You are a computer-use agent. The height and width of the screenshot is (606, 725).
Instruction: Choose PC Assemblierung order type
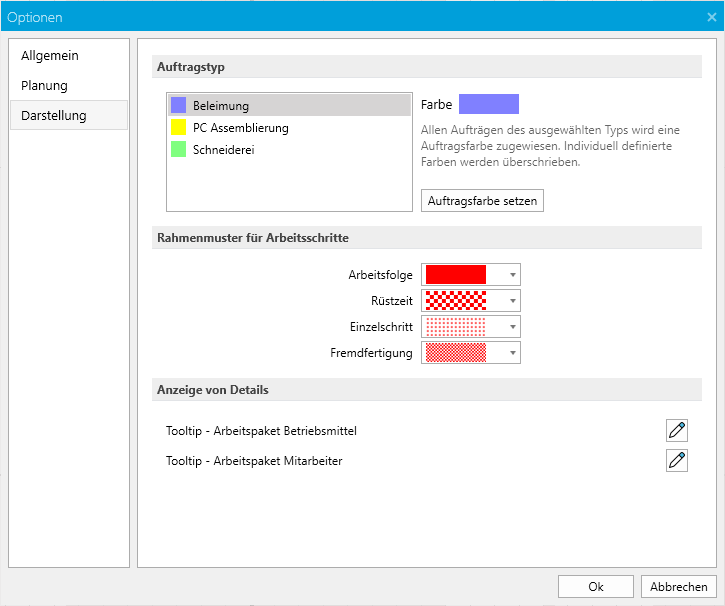click(x=241, y=128)
